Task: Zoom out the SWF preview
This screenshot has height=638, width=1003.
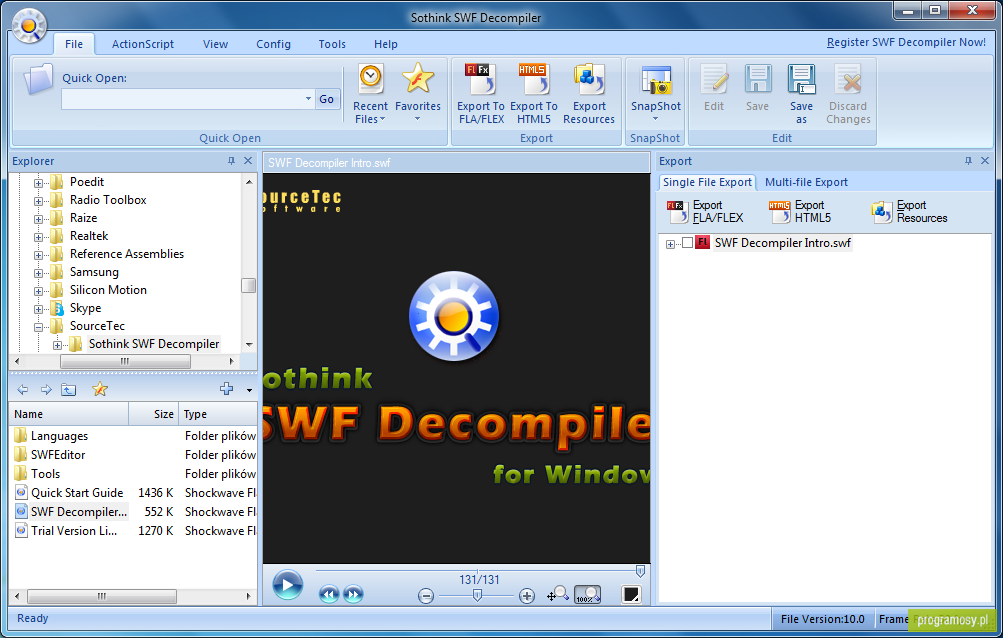Action: coord(426,596)
